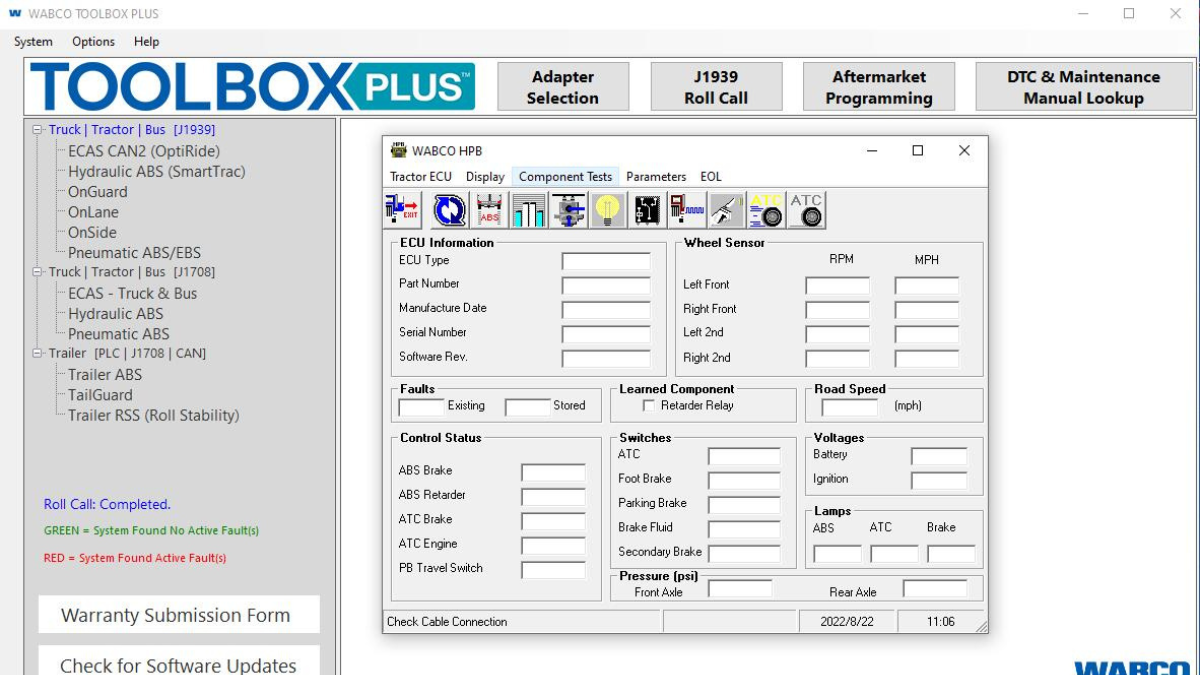The width and height of the screenshot is (1200, 675).
Task: Open the Component Tests menu
Action: coord(565,177)
